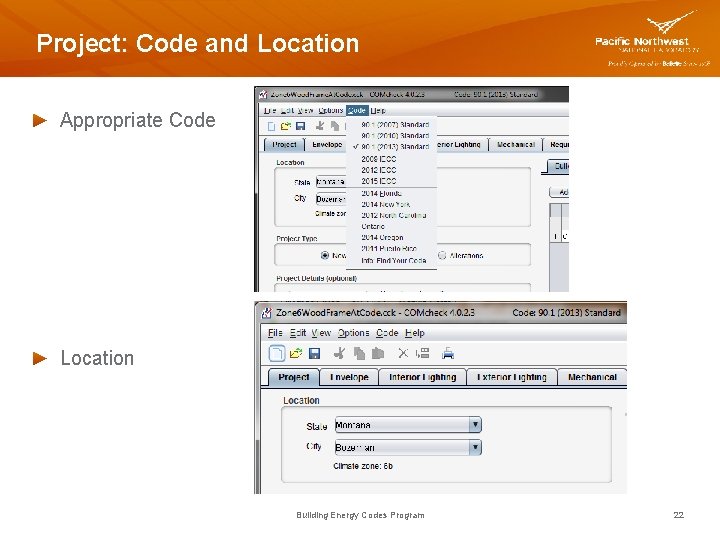Select the Alterations radio button
Screen dimensions: 720x540
click(x=442, y=255)
